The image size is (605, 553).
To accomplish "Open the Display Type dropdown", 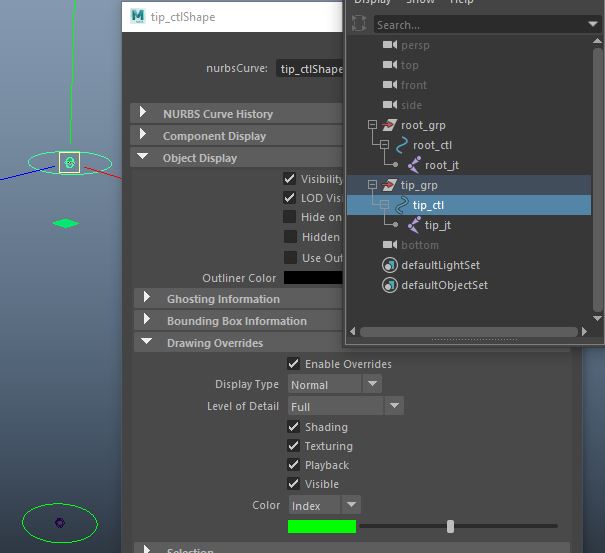I will point(334,384).
